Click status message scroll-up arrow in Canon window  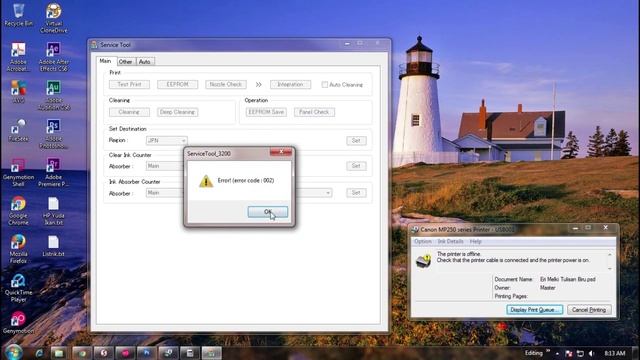[610, 255]
